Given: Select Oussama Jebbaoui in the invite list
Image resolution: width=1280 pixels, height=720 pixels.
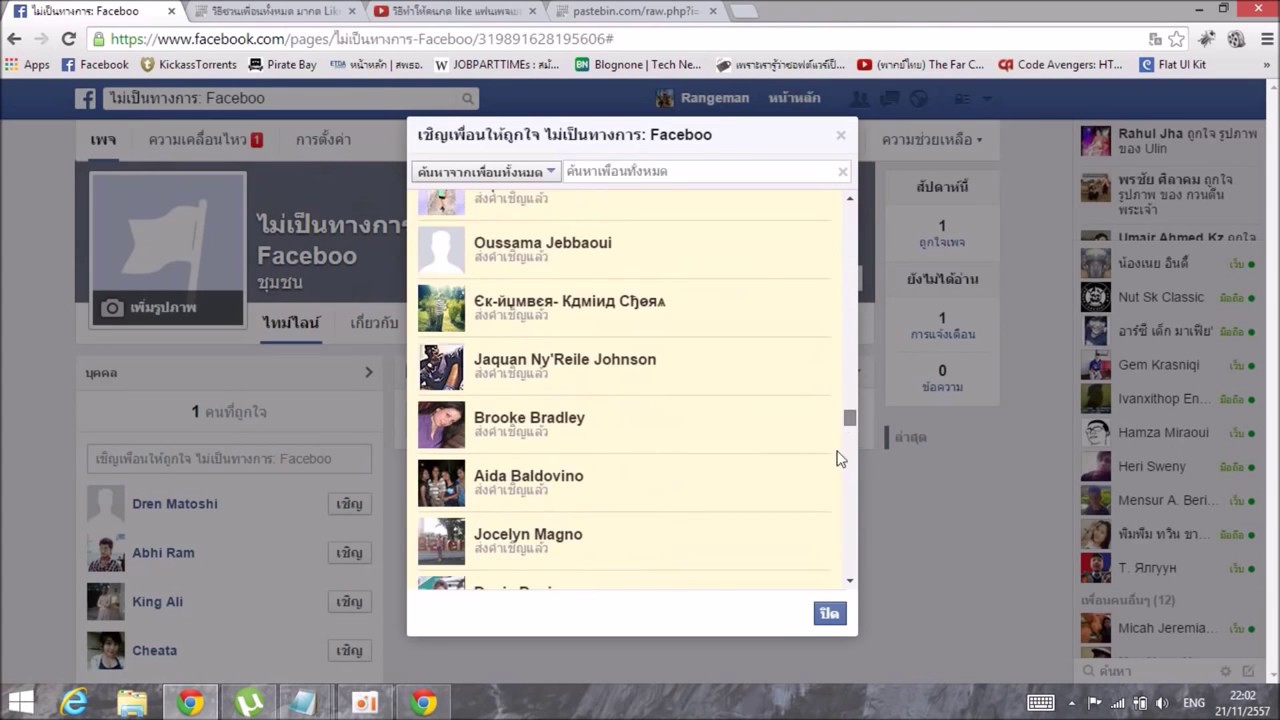Looking at the screenshot, I should [624, 250].
